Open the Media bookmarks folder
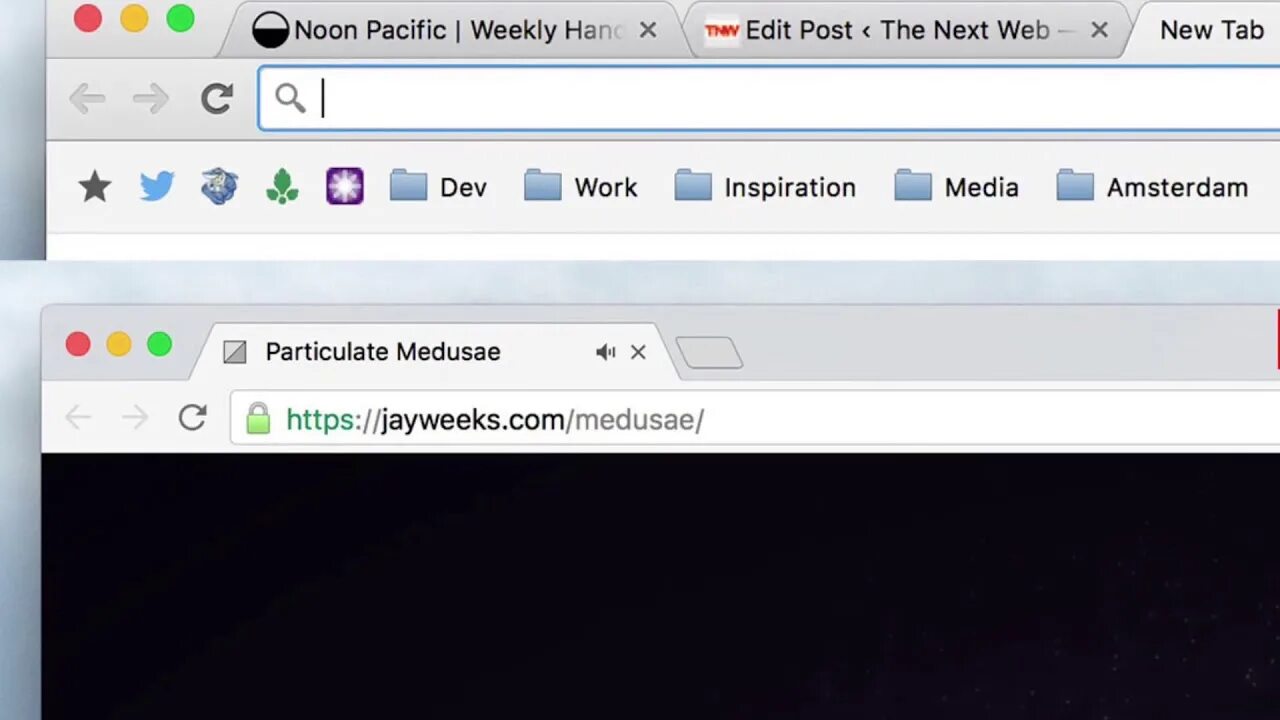This screenshot has height=720, width=1280. [x=956, y=186]
